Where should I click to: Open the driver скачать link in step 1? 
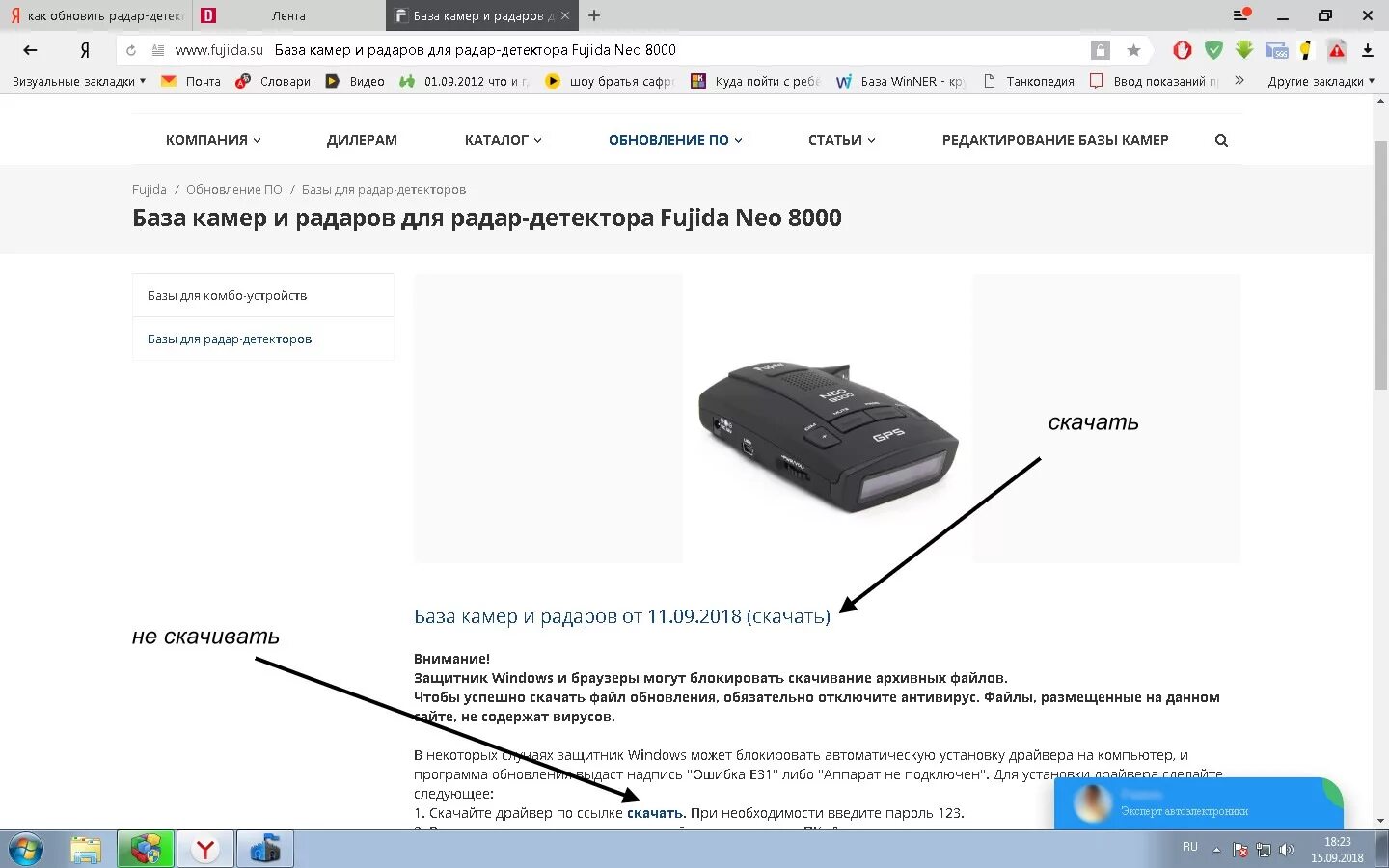(x=655, y=813)
